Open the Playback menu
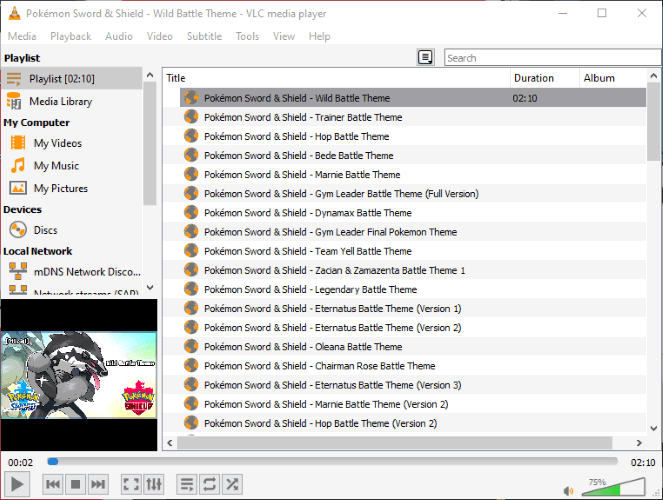The width and height of the screenshot is (663, 500). tap(71, 36)
